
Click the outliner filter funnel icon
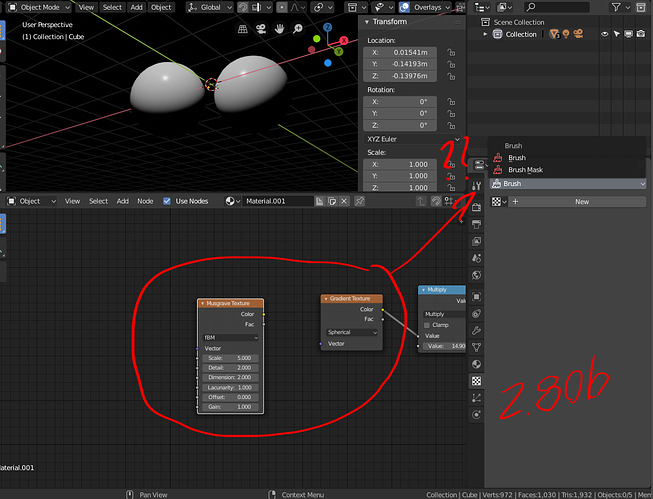[x=616, y=7]
